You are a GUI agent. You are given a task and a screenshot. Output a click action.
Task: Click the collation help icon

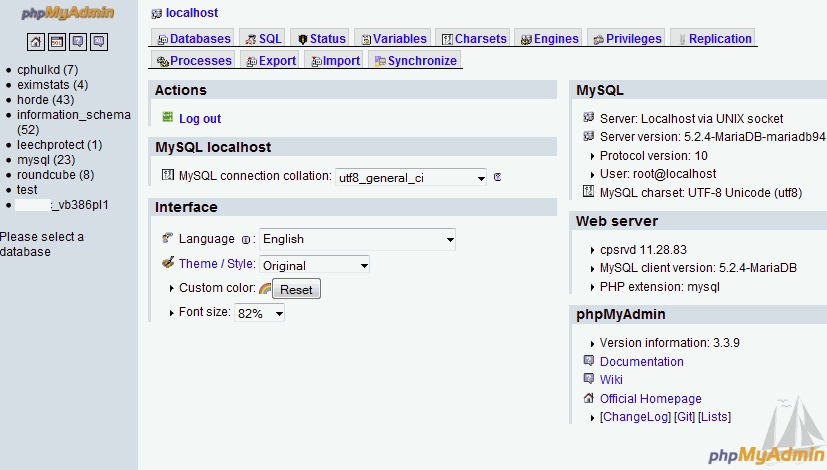tap(497, 177)
